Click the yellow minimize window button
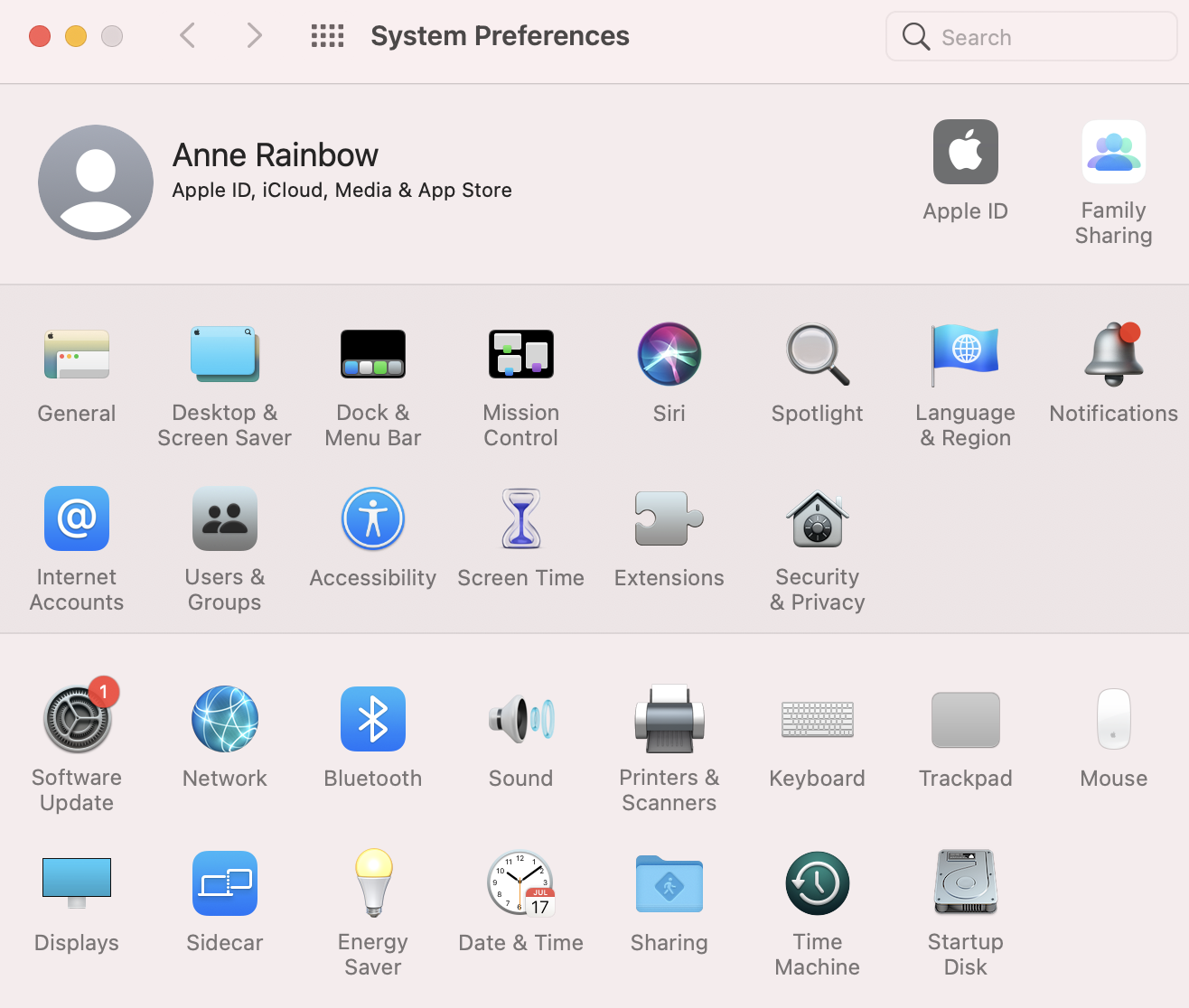Screen dimensions: 1189x1008 (x=76, y=36)
